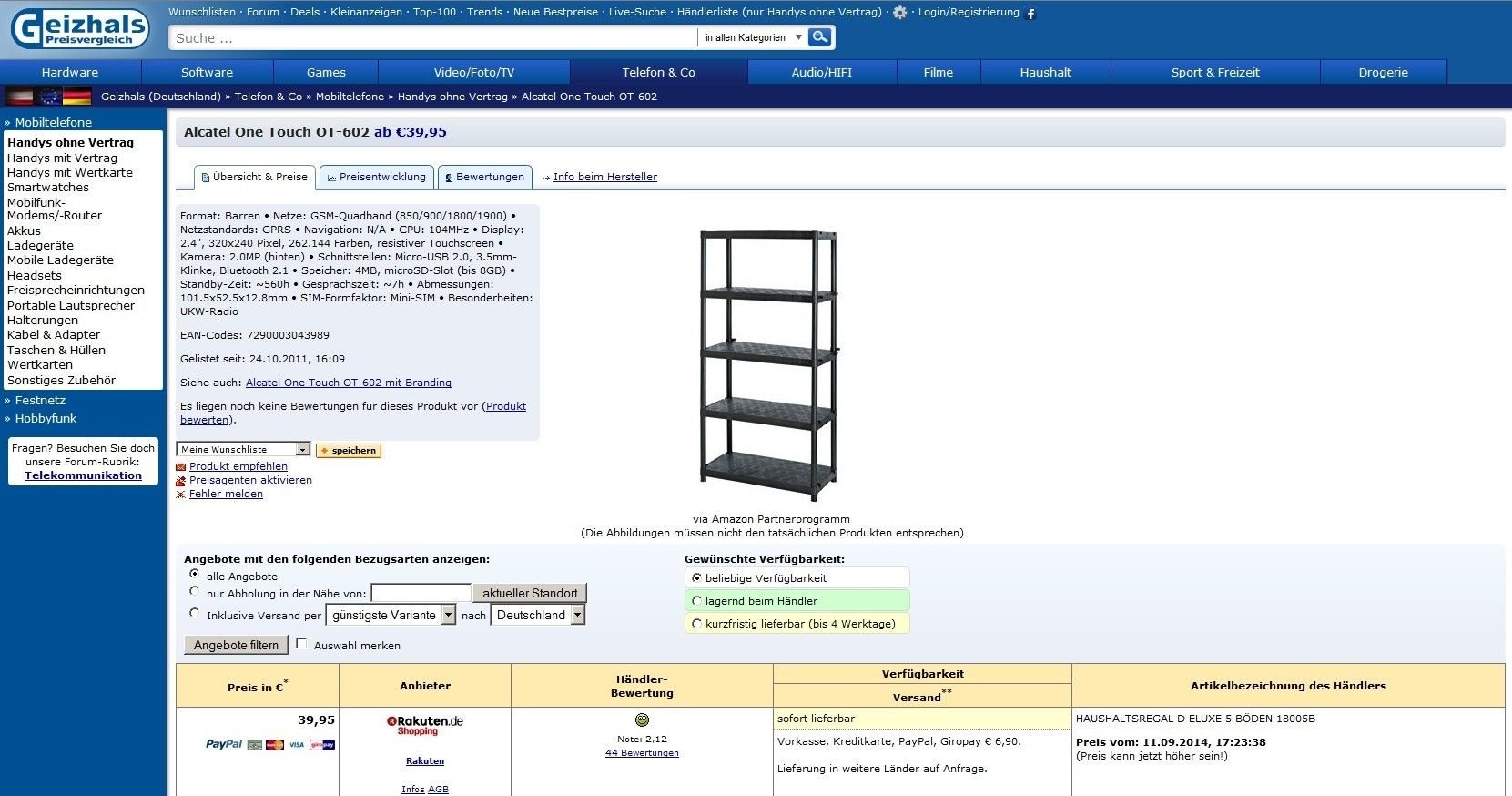Open the 'Deutschland' country dropdown

coord(538,615)
